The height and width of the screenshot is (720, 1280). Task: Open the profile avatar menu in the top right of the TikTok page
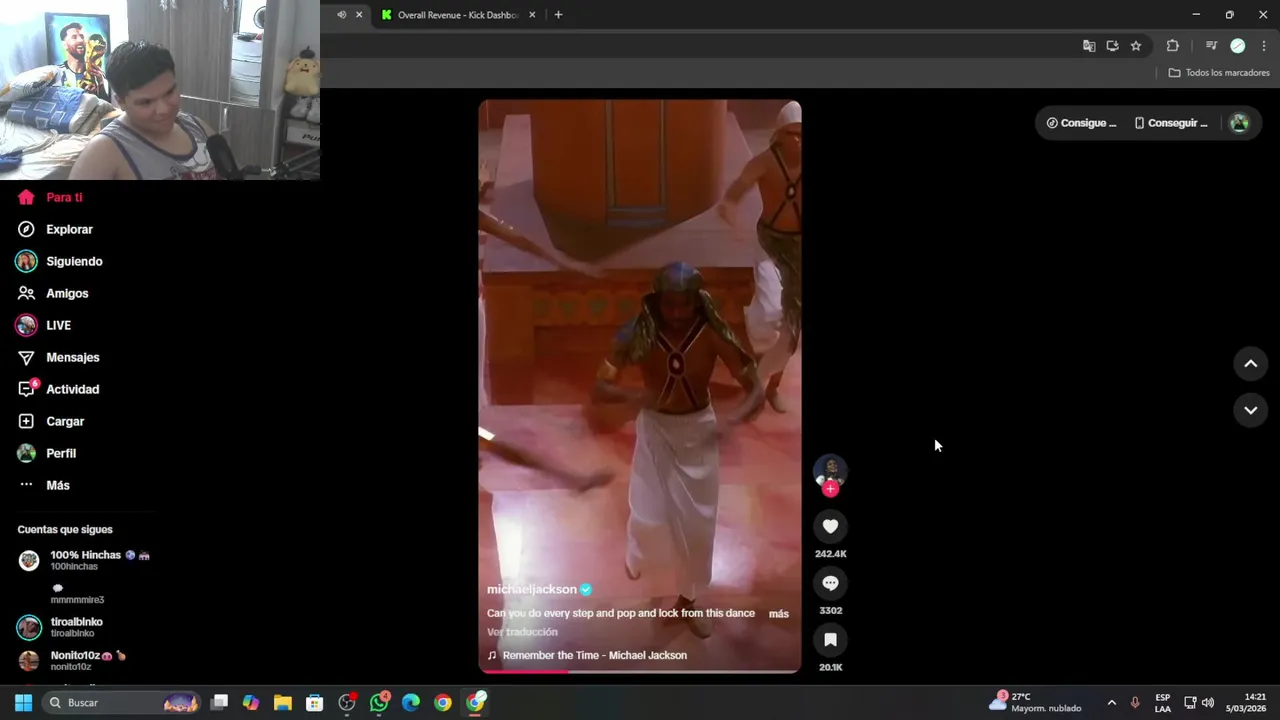pyautogui.click(x=1239, y=123)
